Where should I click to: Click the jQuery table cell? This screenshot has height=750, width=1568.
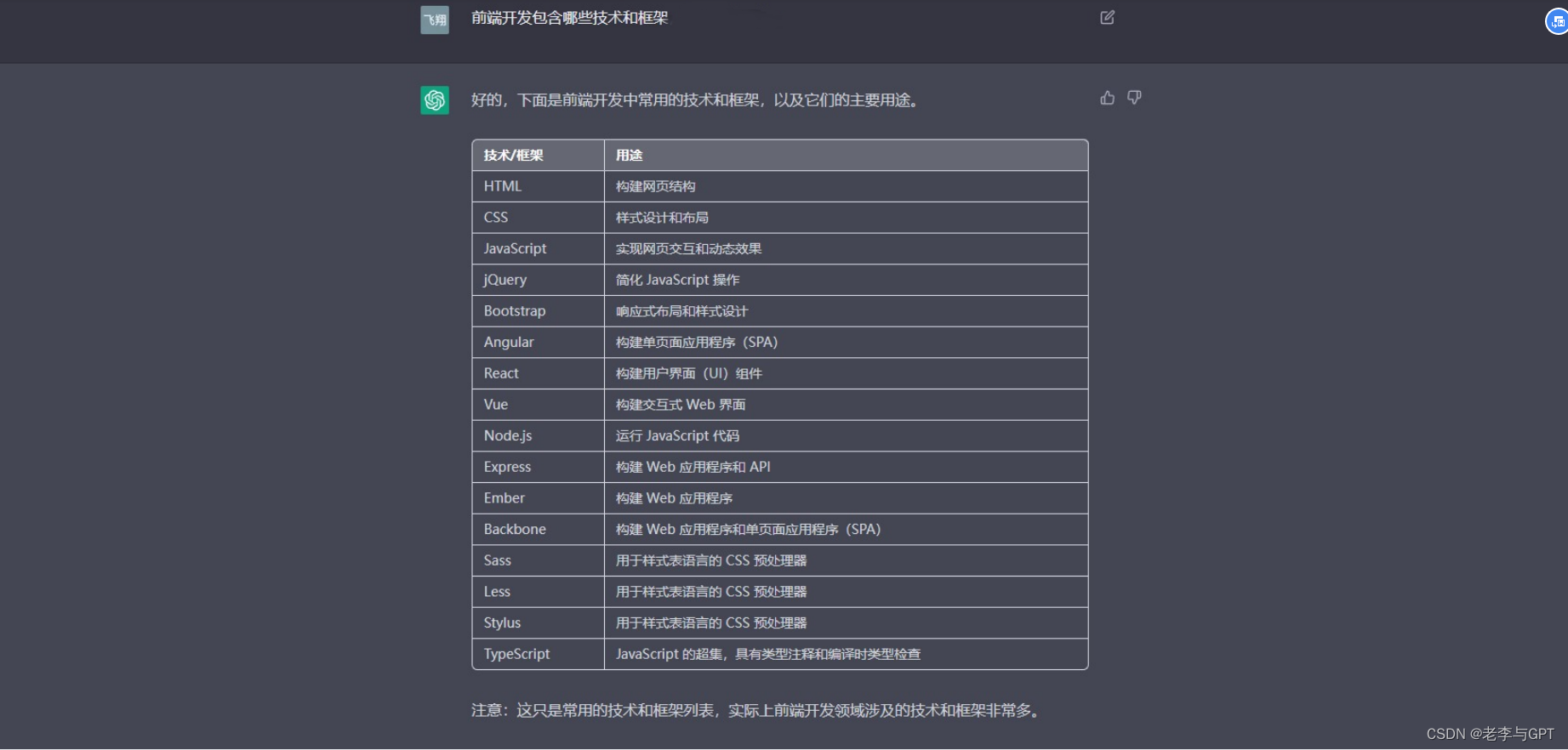click(x=539, y=280)
